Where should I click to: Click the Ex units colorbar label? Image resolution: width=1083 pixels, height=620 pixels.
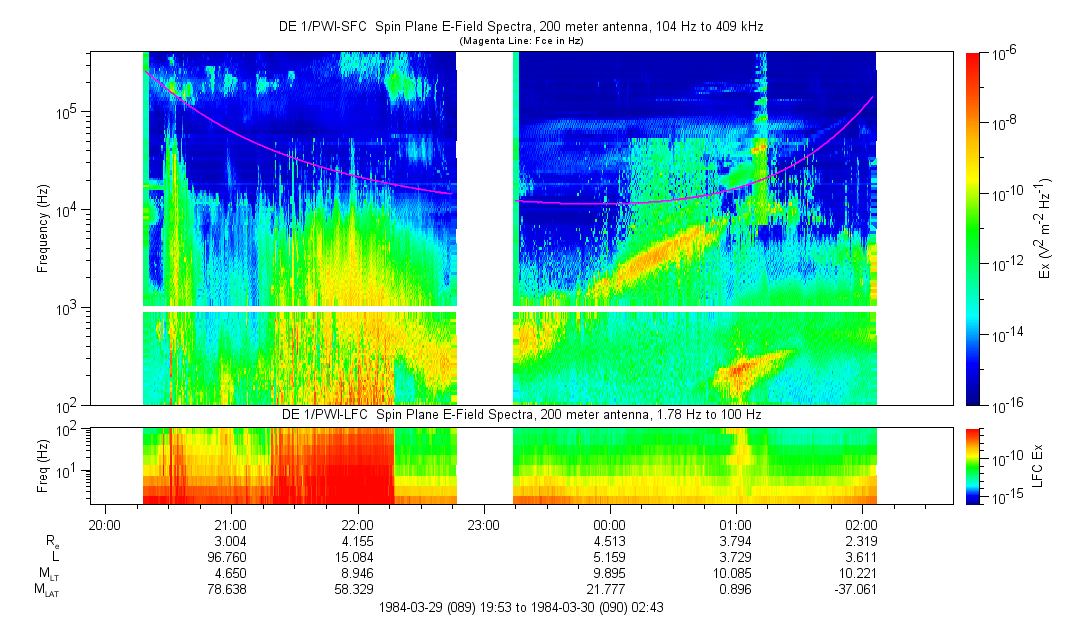[x=1043, y=228]
